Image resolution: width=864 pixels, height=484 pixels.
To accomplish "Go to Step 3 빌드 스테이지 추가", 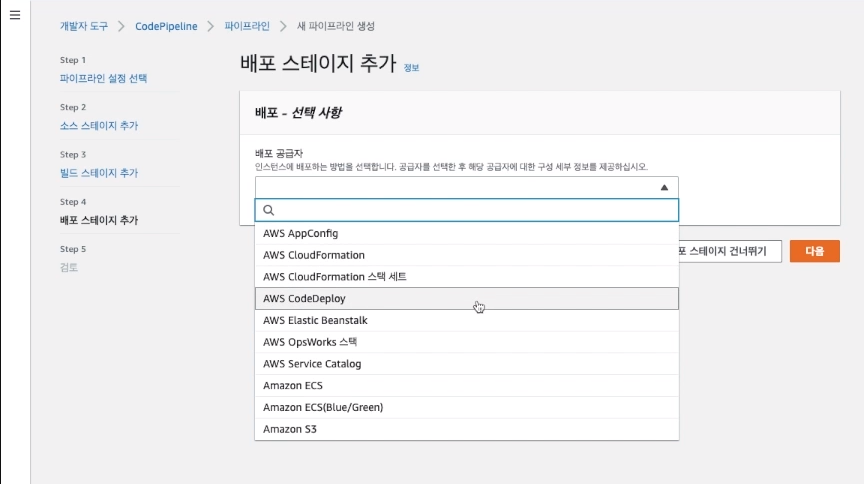I will [99, 173].
